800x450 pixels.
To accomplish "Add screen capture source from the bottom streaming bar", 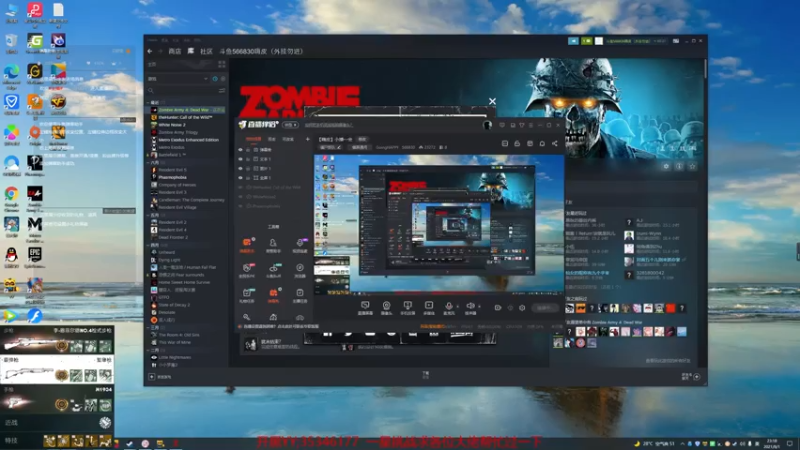I will tap(365, 308).
